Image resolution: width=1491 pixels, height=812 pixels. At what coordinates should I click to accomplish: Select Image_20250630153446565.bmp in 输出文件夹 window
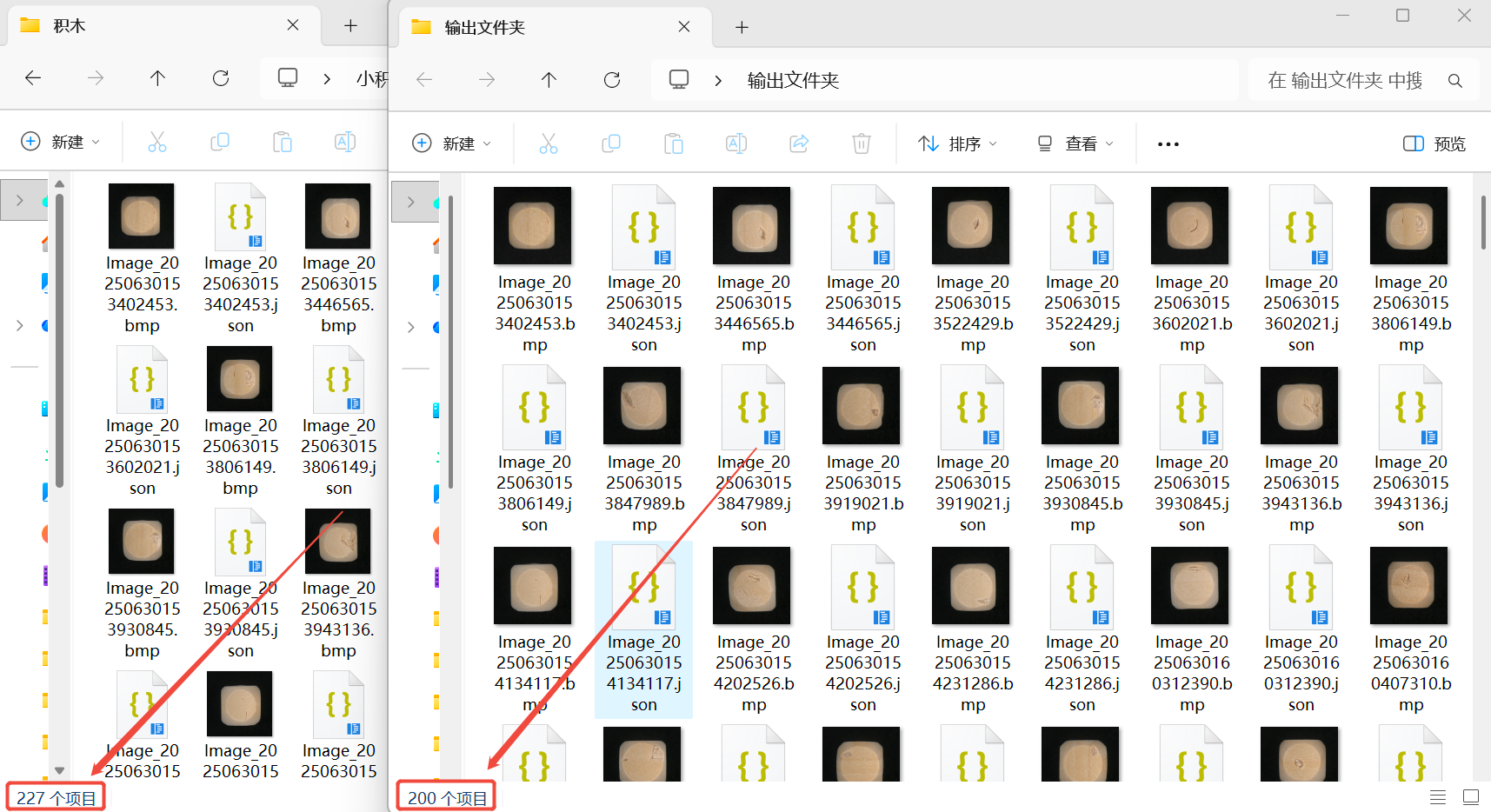754,270
